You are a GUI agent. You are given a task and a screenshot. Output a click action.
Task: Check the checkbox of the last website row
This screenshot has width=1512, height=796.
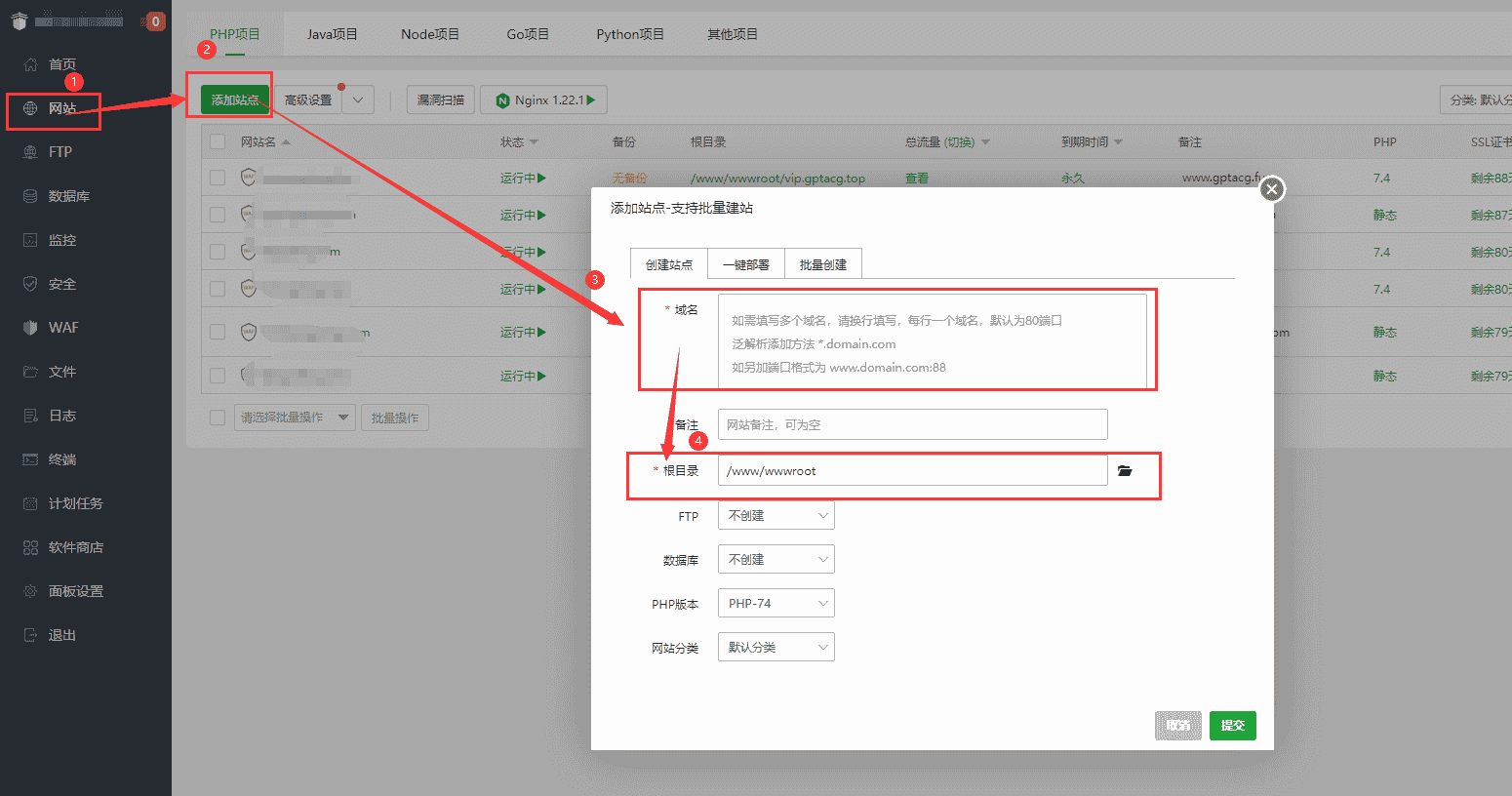pos(218,375)
